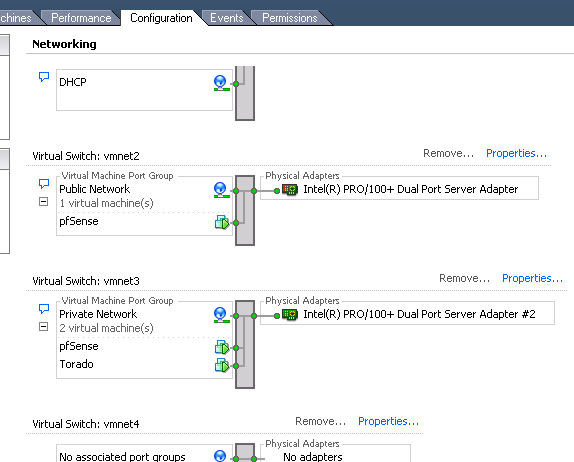Viewport: 574px width, 462px height.
Task: Click the speech bubble icon beside Public Network
Action: [x=44, y=184]
